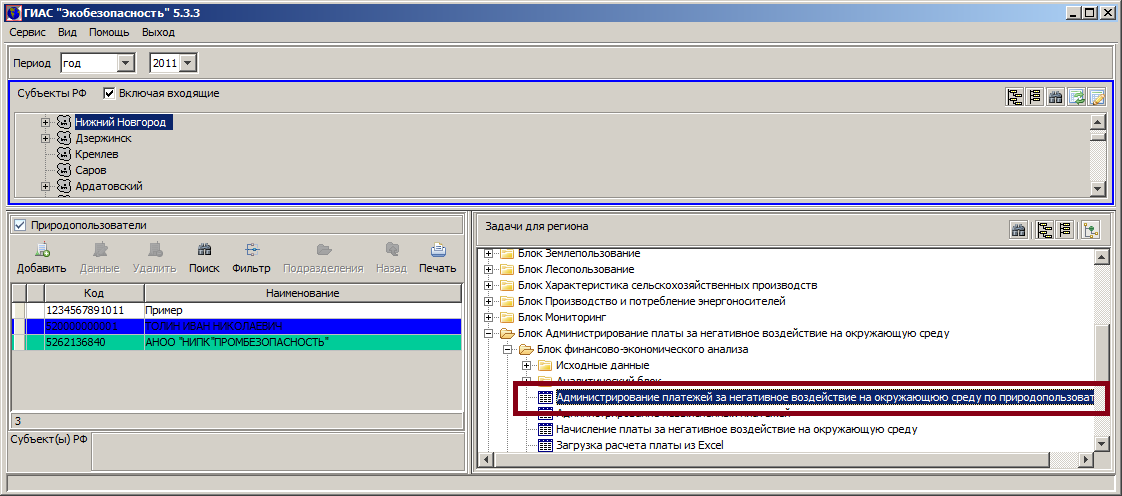Click expand-all tree icon in Субъекты РФ panel
This screenshot has height=496, width=1122.
pyautogui.click(x=1016, y=97)
